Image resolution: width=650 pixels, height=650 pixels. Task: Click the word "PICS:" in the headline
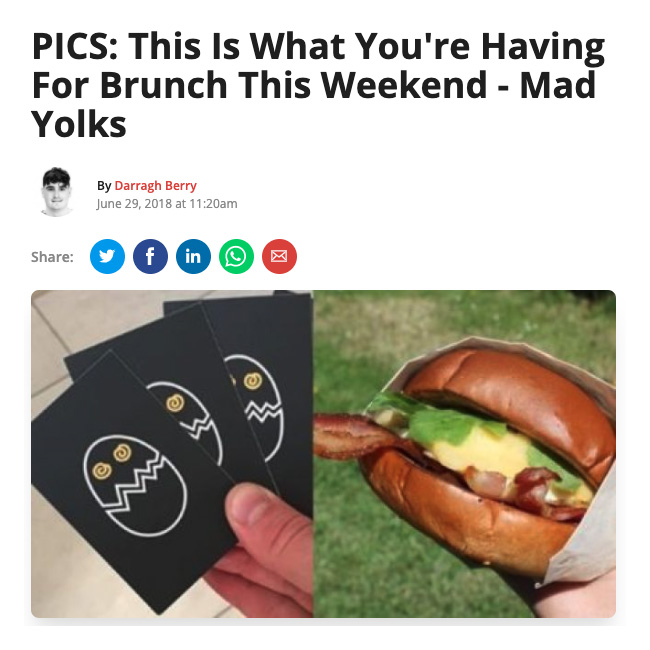click(x=76, y=46)
